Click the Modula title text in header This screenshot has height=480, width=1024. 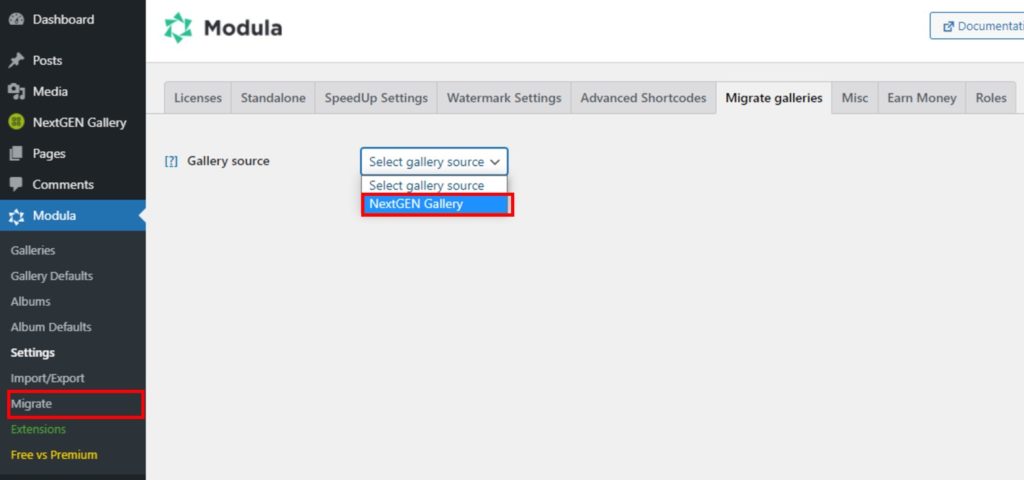243,28
